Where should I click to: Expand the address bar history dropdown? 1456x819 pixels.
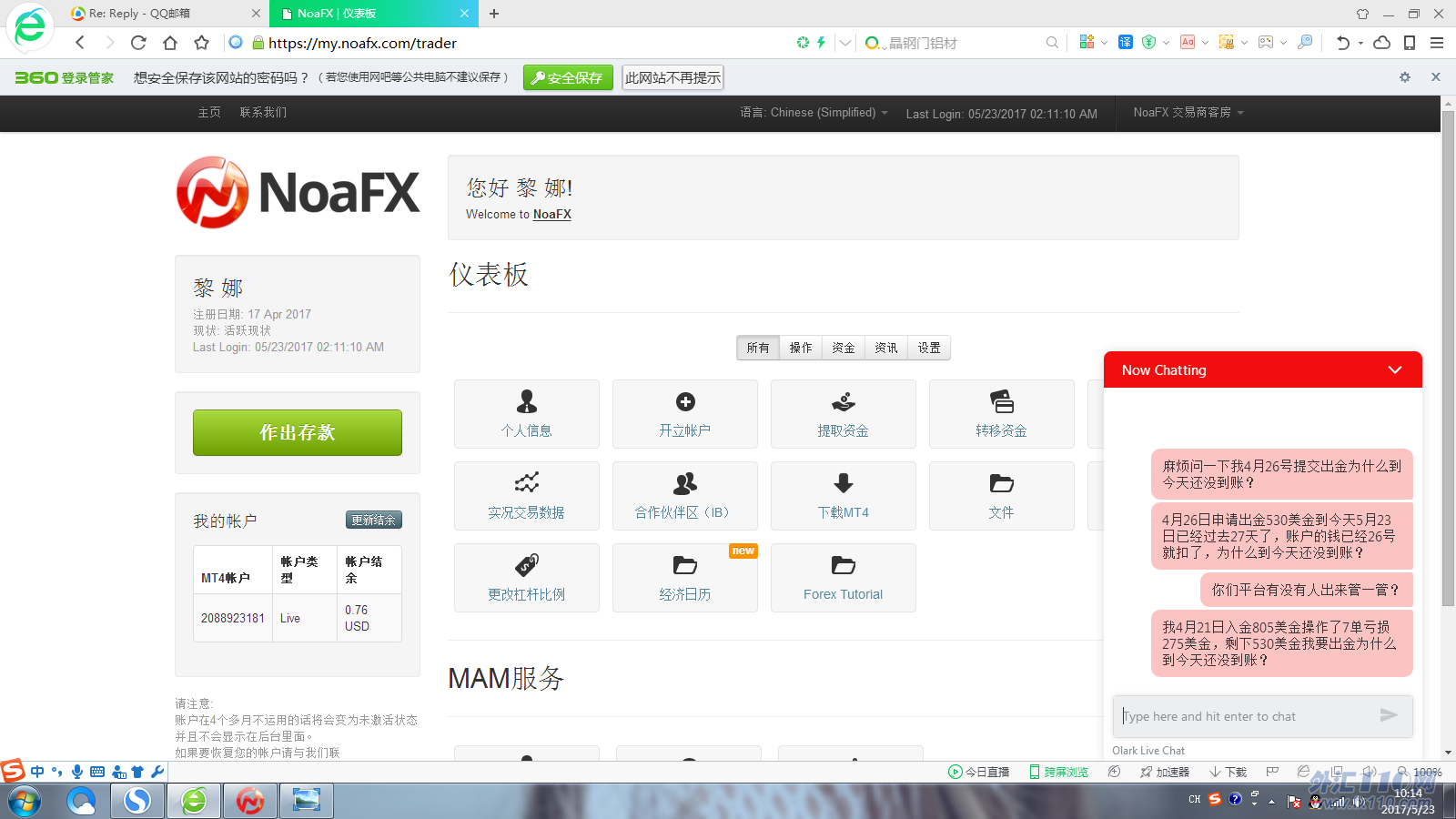click(846, 43)
